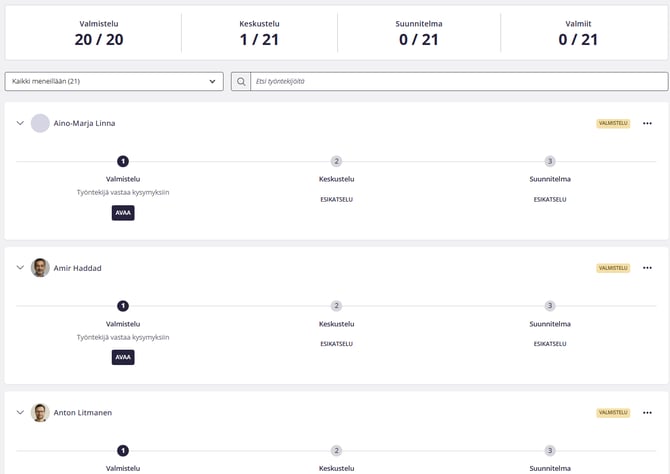Click Amir Haddad's profile photo

[40, 268]
